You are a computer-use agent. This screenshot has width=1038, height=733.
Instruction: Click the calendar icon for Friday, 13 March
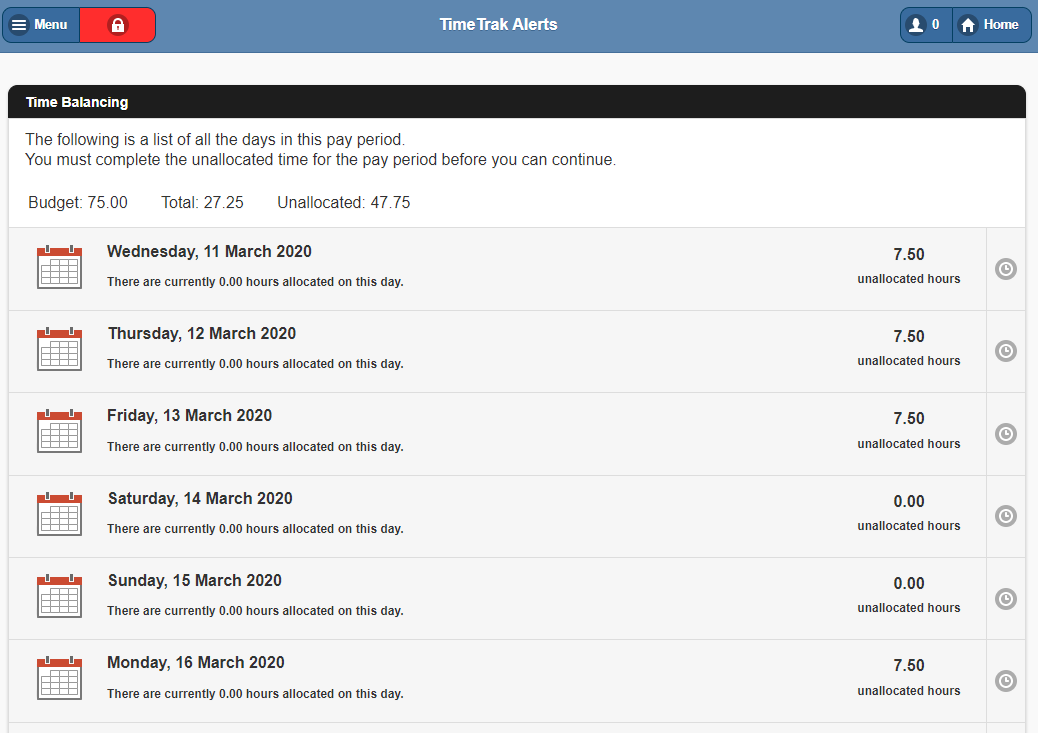click(x=60, y=432)
